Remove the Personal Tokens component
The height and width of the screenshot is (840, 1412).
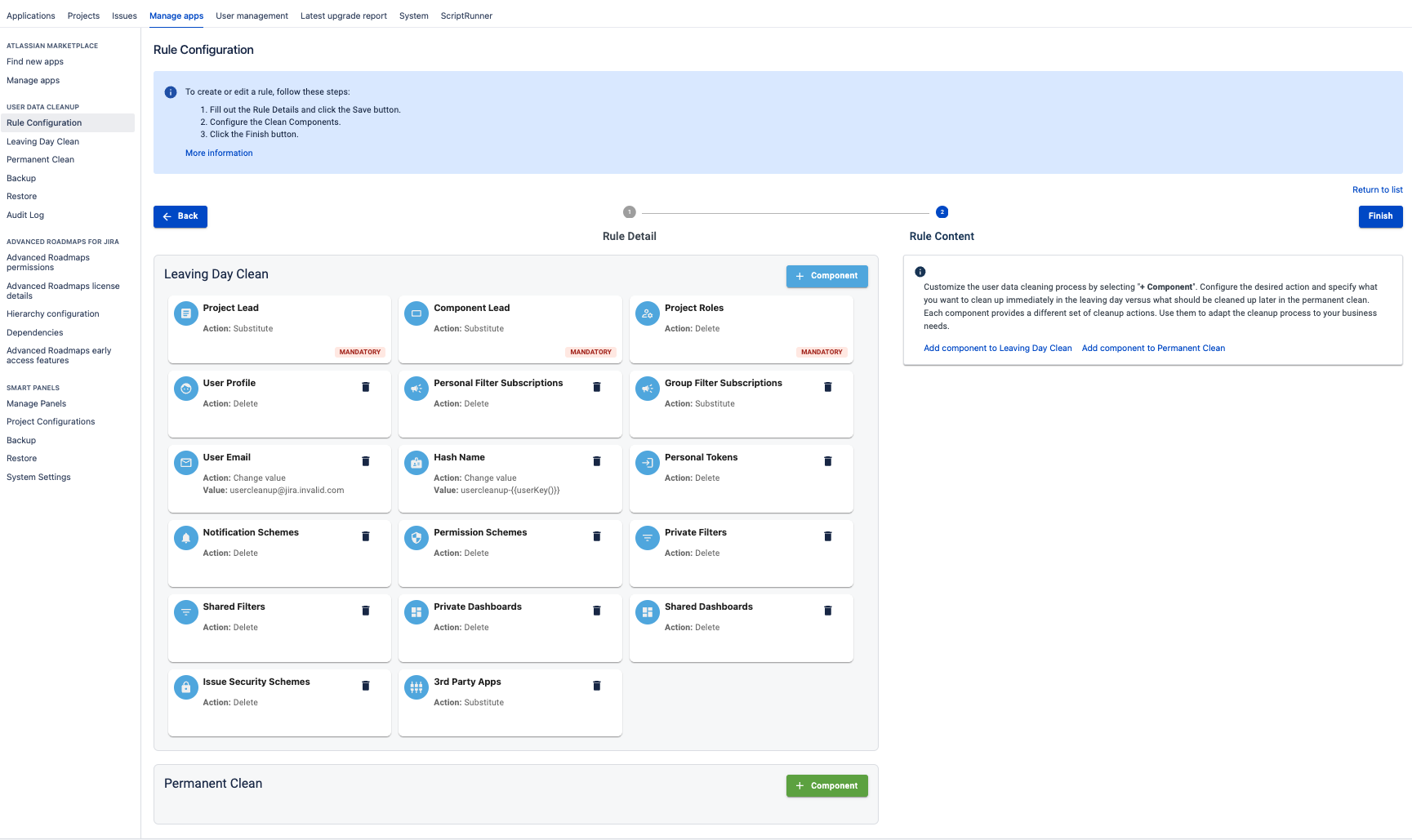coord(827,461)
